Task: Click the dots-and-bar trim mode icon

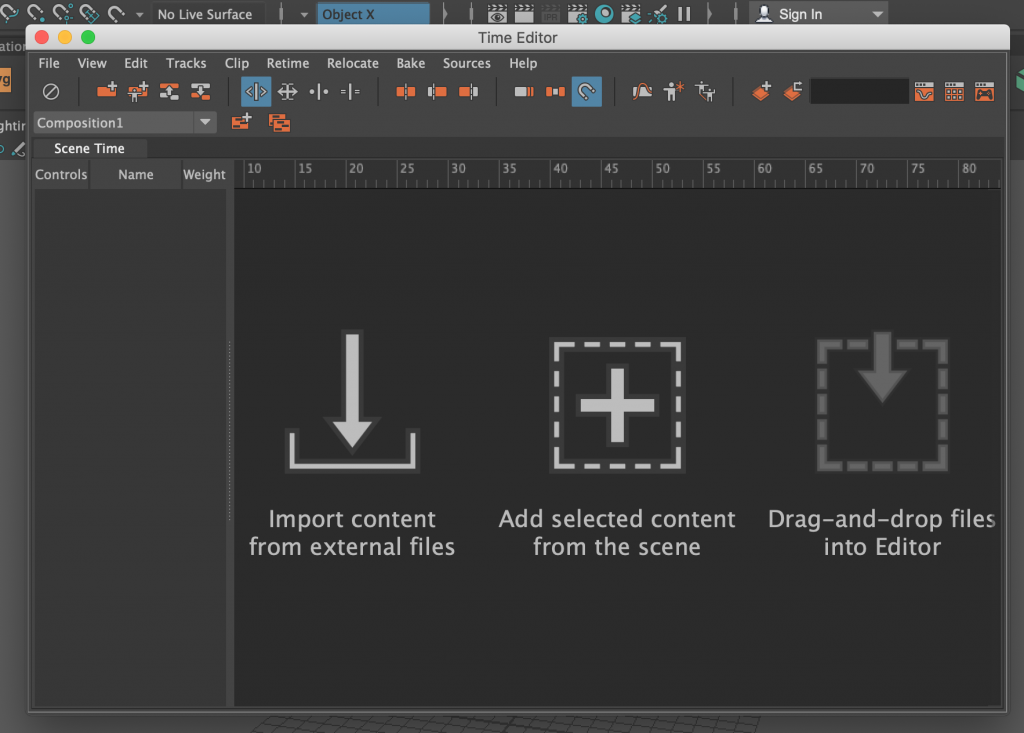Action: pos(319,91)
